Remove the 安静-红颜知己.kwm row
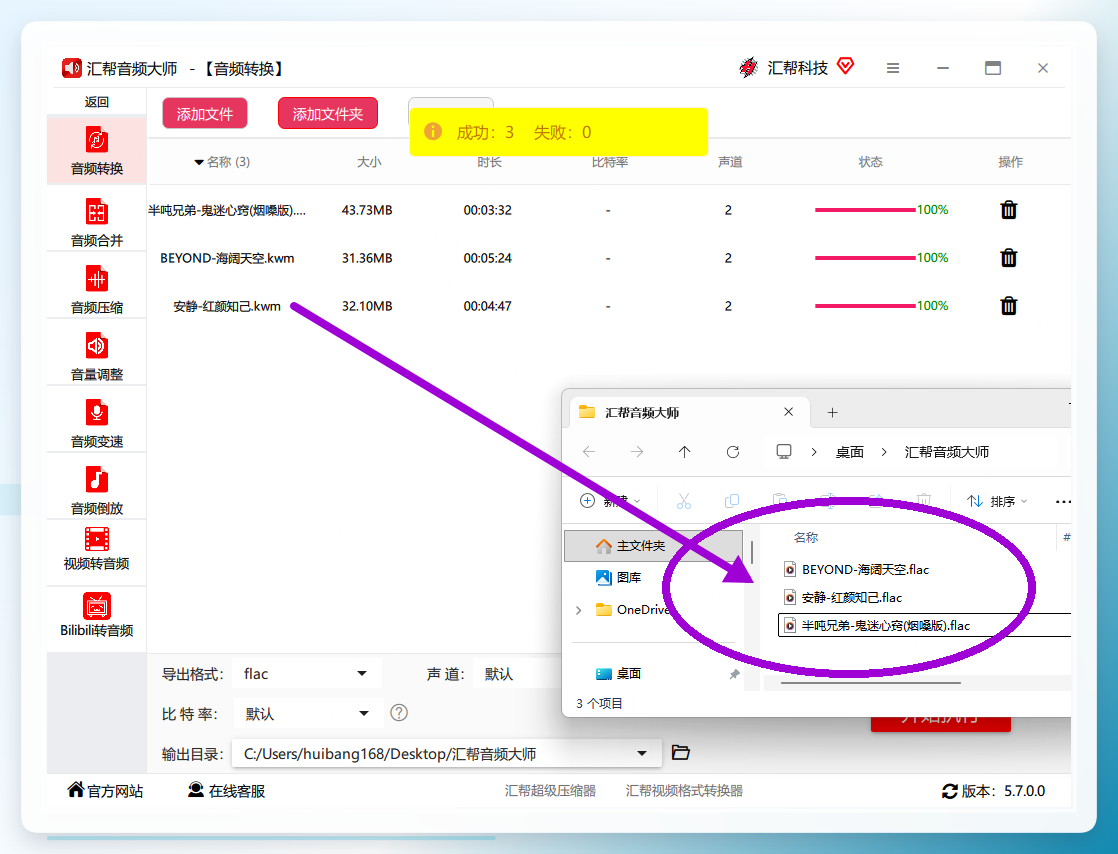This screenshot has height=854, width=1118. (x=1008, y=306)
